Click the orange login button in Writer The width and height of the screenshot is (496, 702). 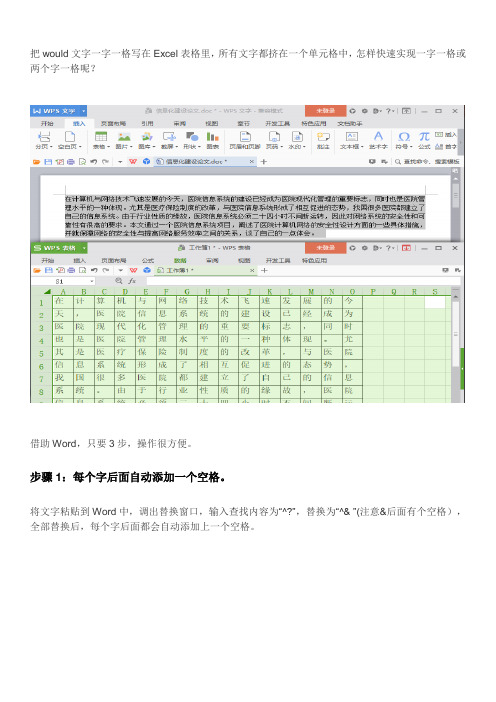coord(325,111)
